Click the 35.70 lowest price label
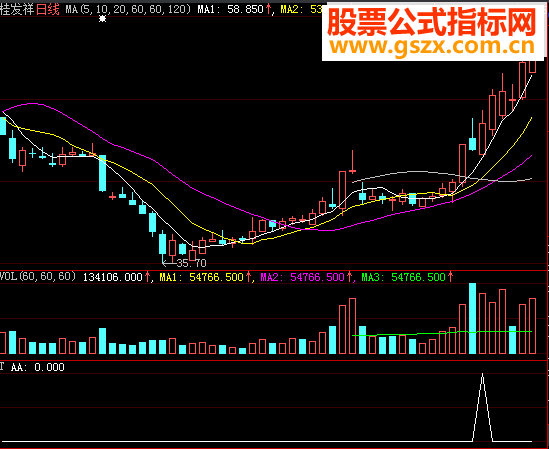Viewport: 549px width, 449px height. [x=191, y=263]
